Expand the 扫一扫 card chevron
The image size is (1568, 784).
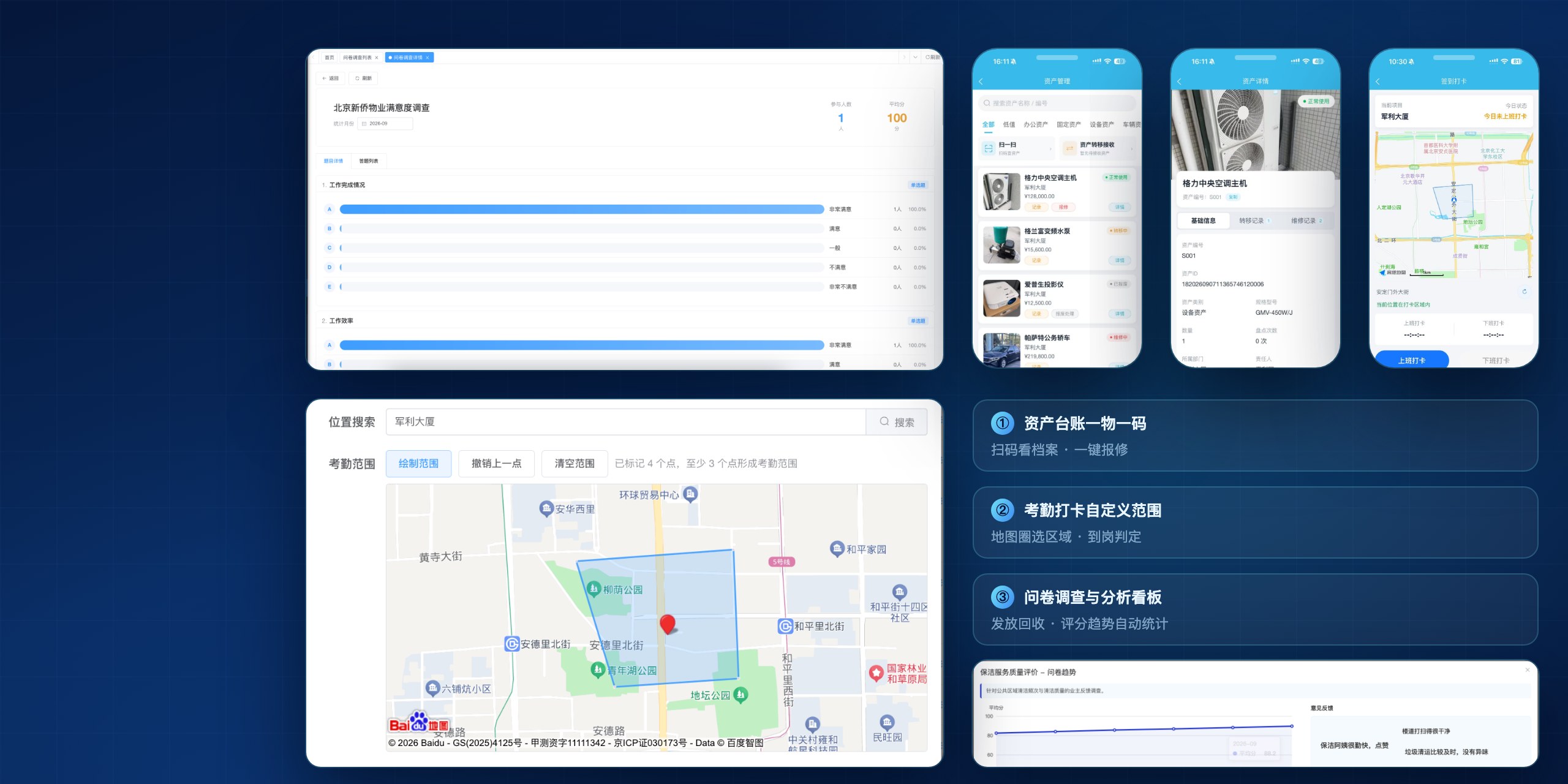1050,148
